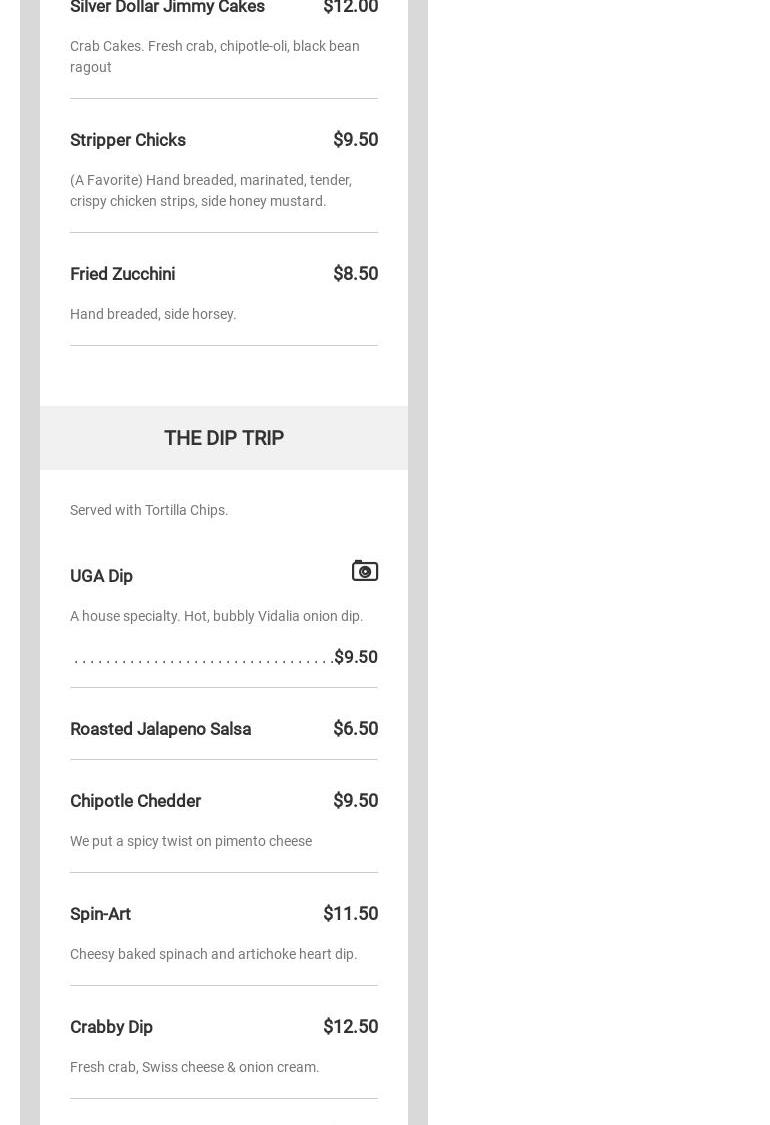Screen dimensions: 770x1125
Task: Click the spinach and artichoke description
Action: click(x=213, y=954)
